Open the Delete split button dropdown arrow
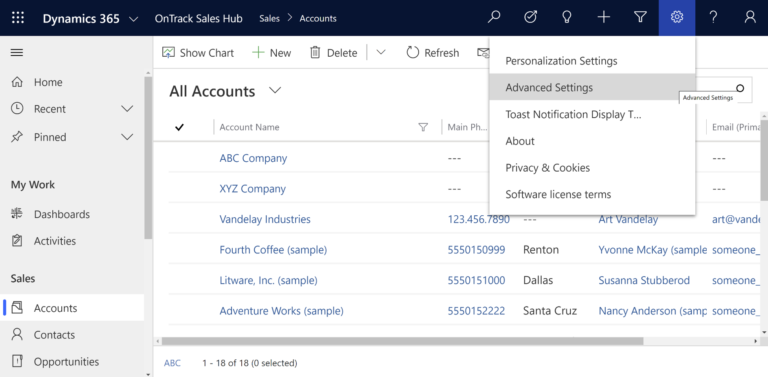The height and width of the screenshot is (377, 768). coord(381,52)
